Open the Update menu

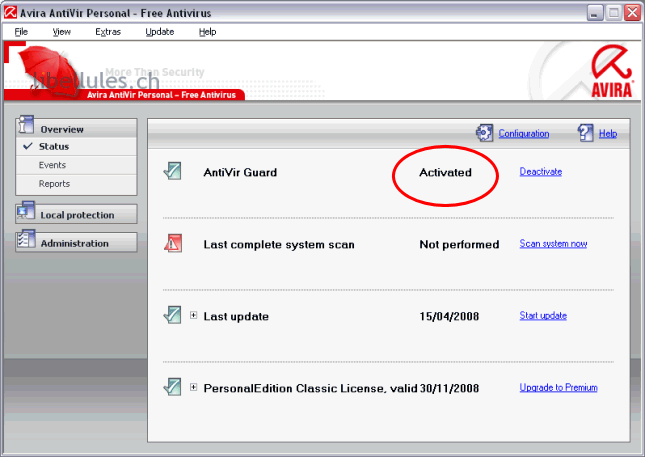click(160, 32)
